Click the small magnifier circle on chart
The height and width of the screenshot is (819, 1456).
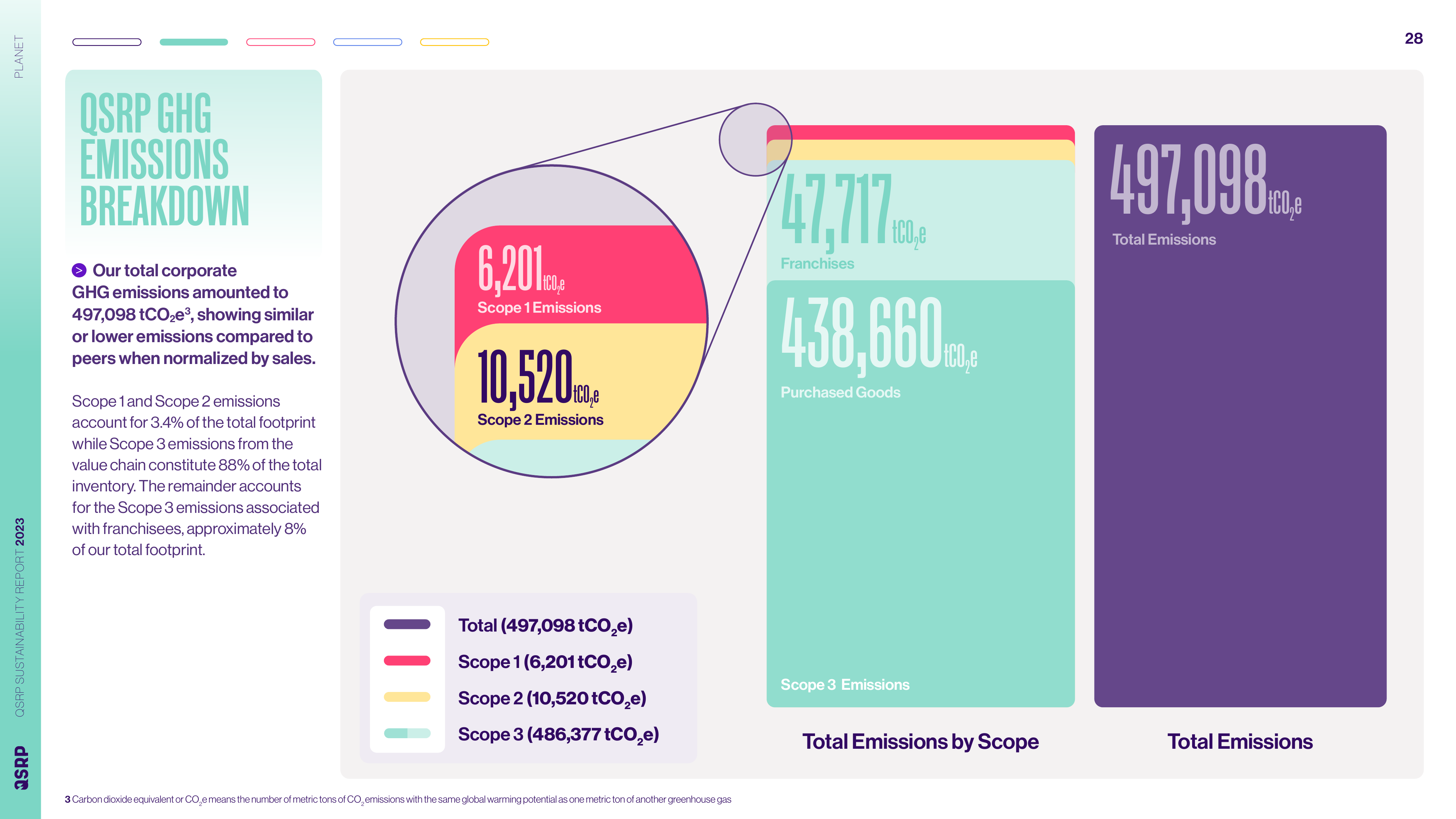point(755,140)
